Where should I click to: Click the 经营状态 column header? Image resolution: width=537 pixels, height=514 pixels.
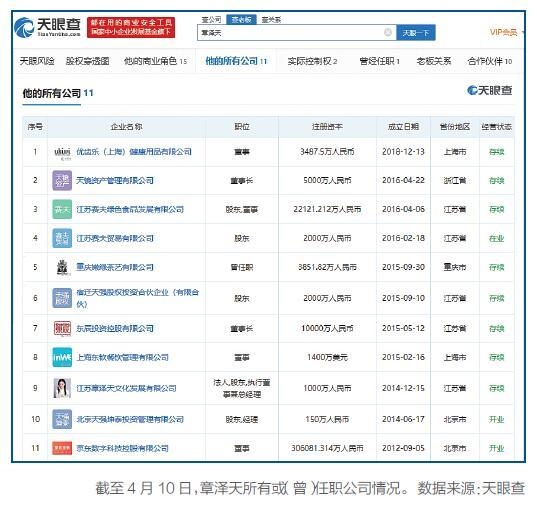[497, 127]
